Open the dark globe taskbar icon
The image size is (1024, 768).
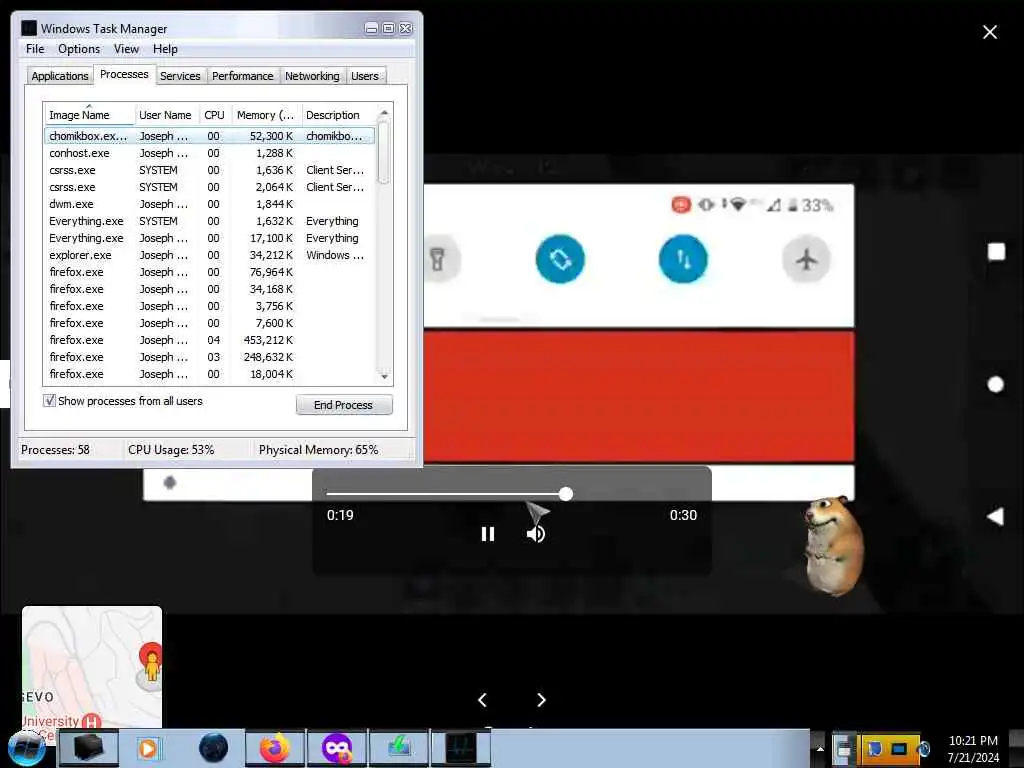pyautogui.click(x=214, y=748)
